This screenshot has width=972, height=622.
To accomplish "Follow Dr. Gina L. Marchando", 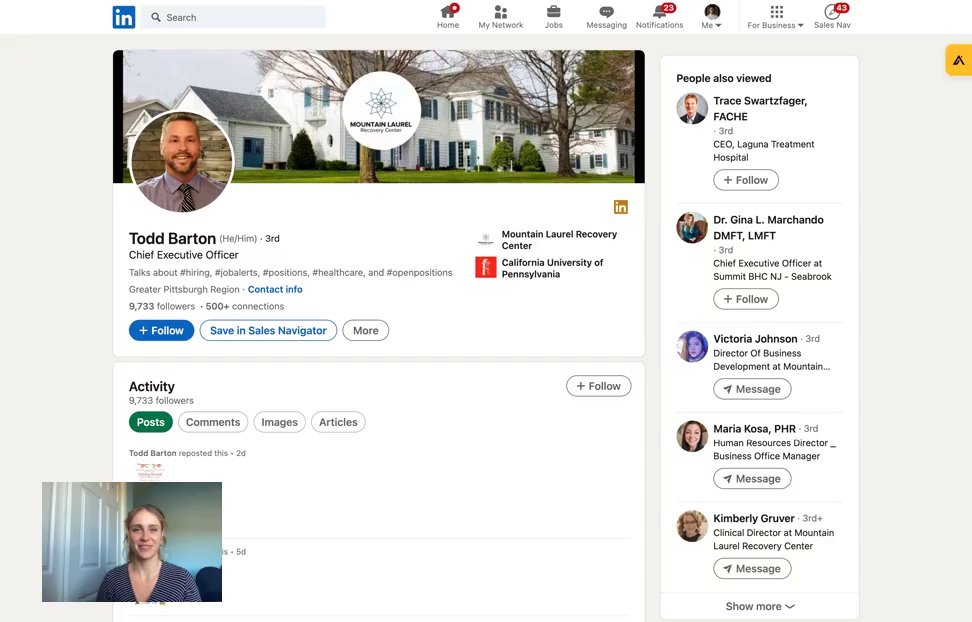I will click(x=746, y=299).
